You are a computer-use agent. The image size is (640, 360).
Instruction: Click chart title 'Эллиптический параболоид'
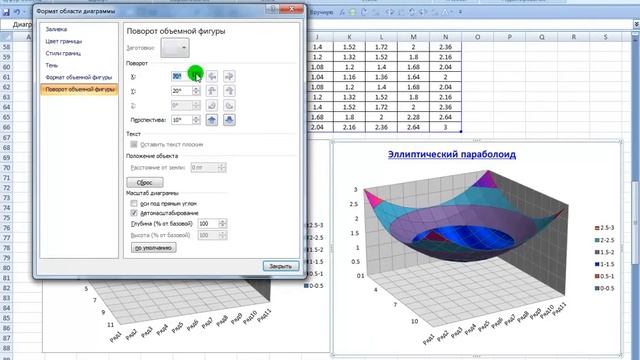pos(452,154)
